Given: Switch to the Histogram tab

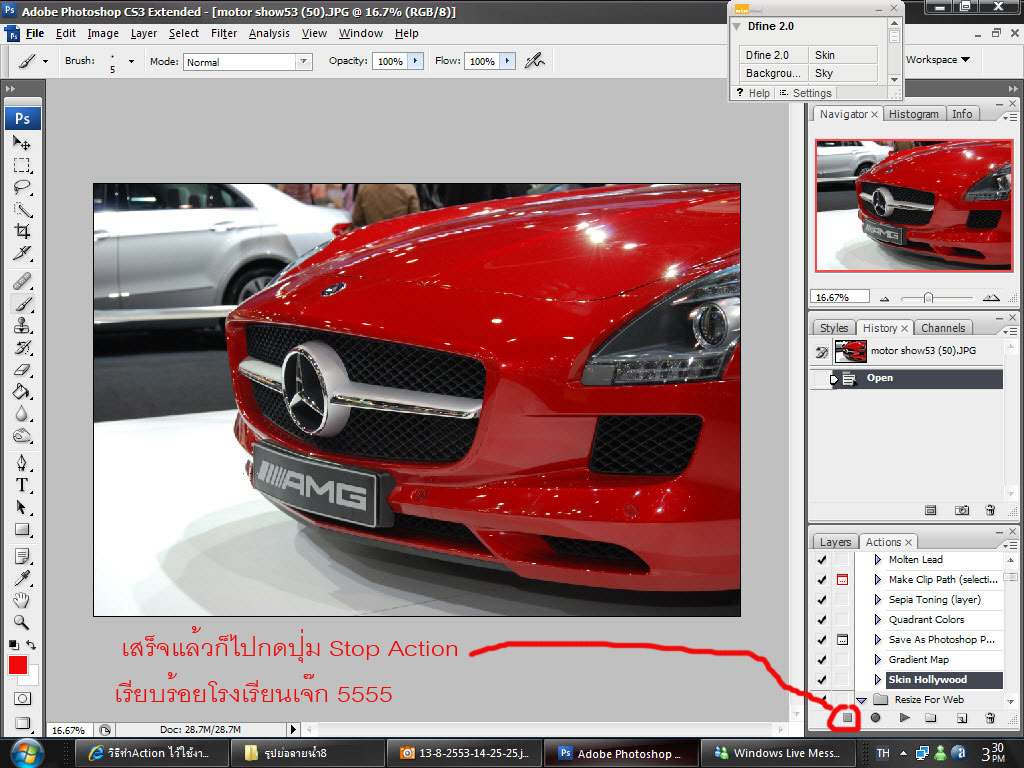Looking at the screenshot, I should (x=914, y=114).
